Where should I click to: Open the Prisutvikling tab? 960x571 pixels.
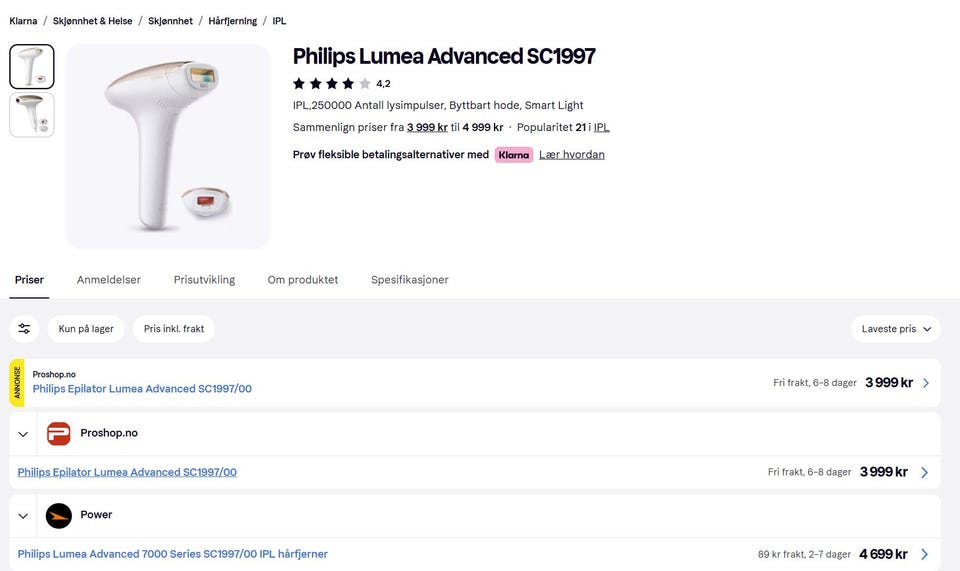click(x=204, y=280)
